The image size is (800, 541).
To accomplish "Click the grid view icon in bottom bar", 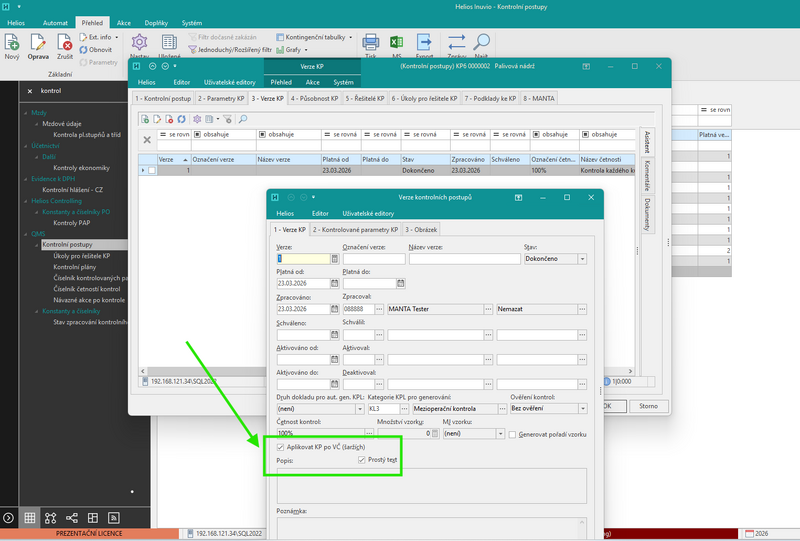I will click(x=30, y=518).
